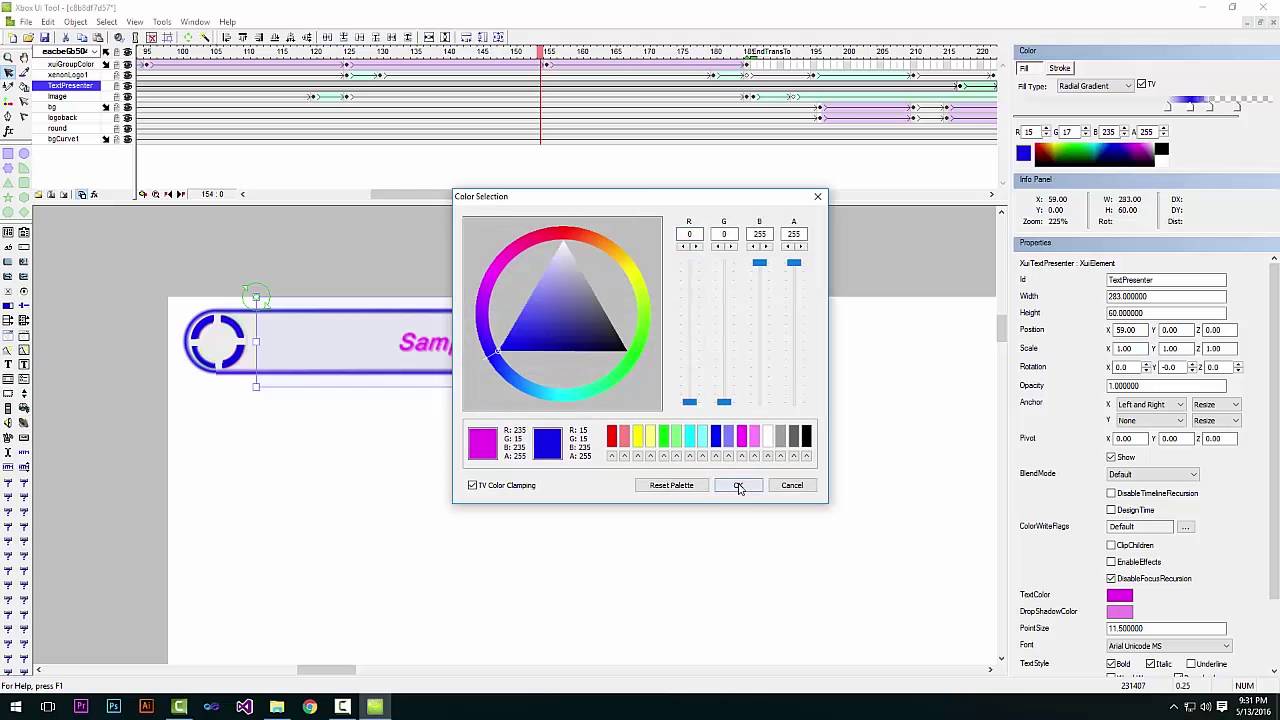Toggle TV checkbox in Color panel
Image resolution: width=1280 pixels, height=720 pixels.
click(1142, 85)
